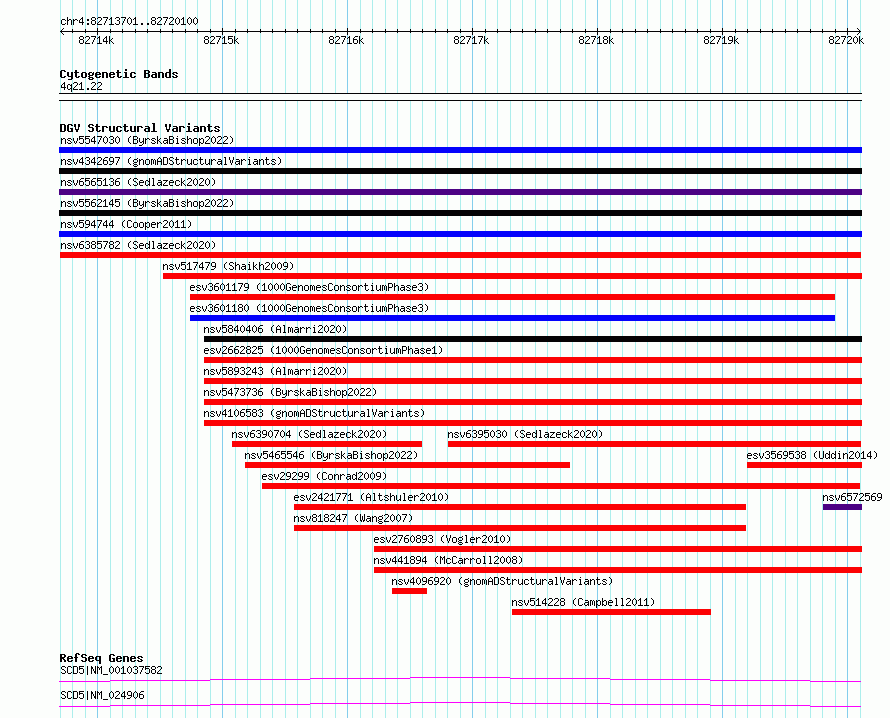Click nsv441894 (McCarroll2008) label
The image size is (890, 718).
[448, 560]
